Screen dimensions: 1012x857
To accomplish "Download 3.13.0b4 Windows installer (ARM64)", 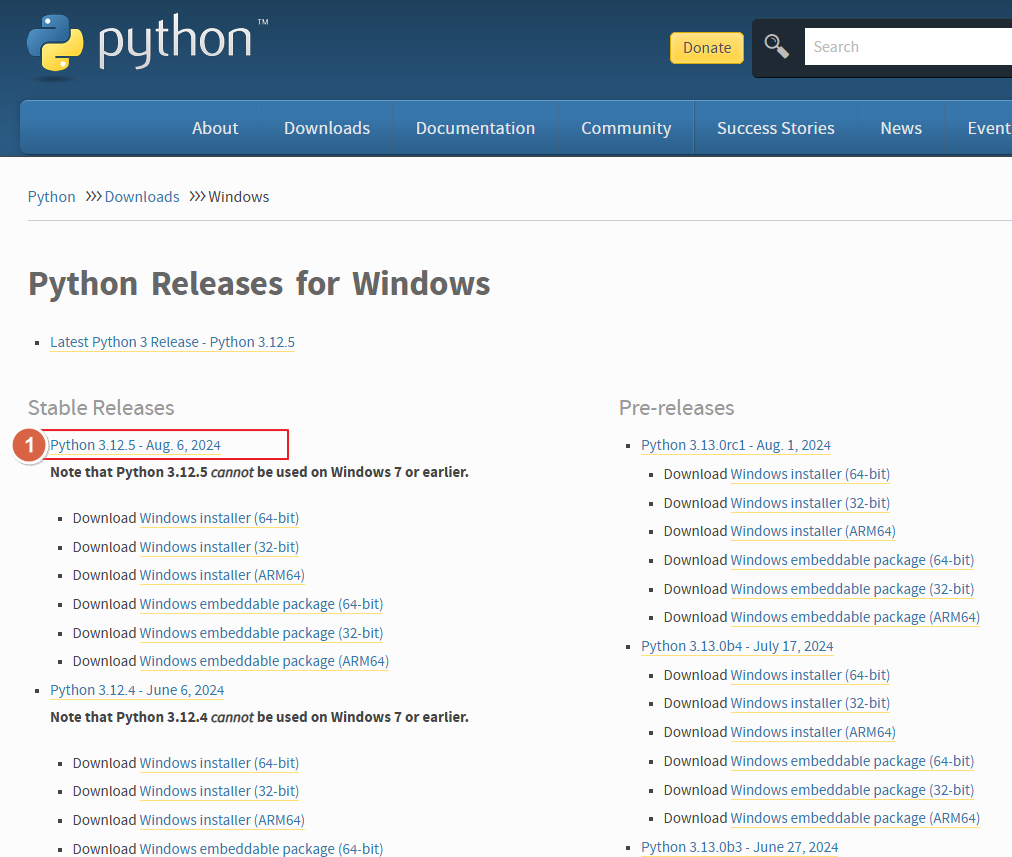I will click(813, 732).
